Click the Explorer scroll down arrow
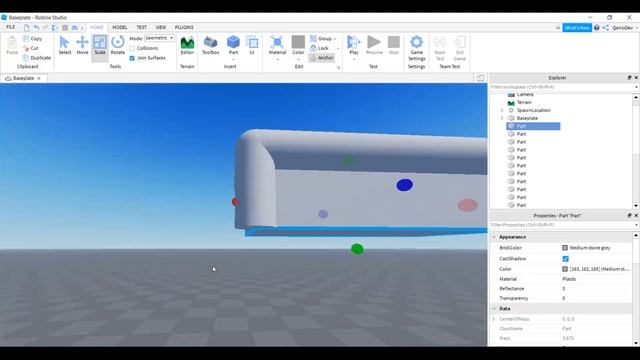Screen dimensions: 640x360 coord(636,206)
